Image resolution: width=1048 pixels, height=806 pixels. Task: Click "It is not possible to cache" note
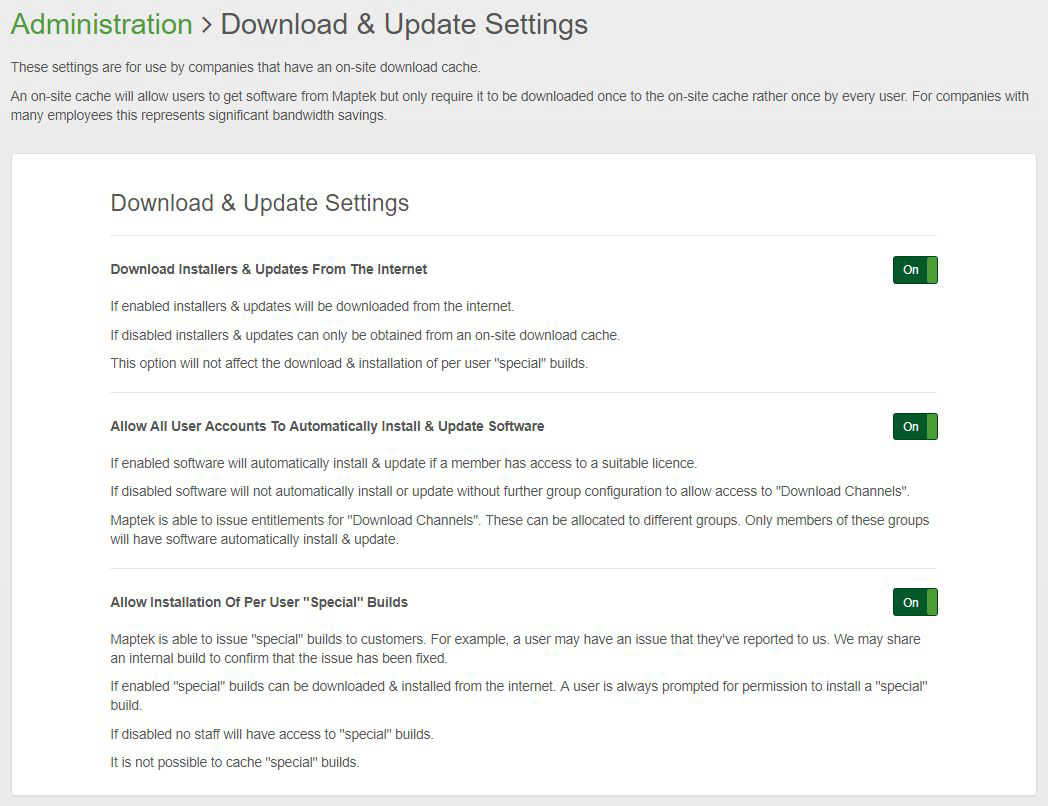(x=234, y=762)
